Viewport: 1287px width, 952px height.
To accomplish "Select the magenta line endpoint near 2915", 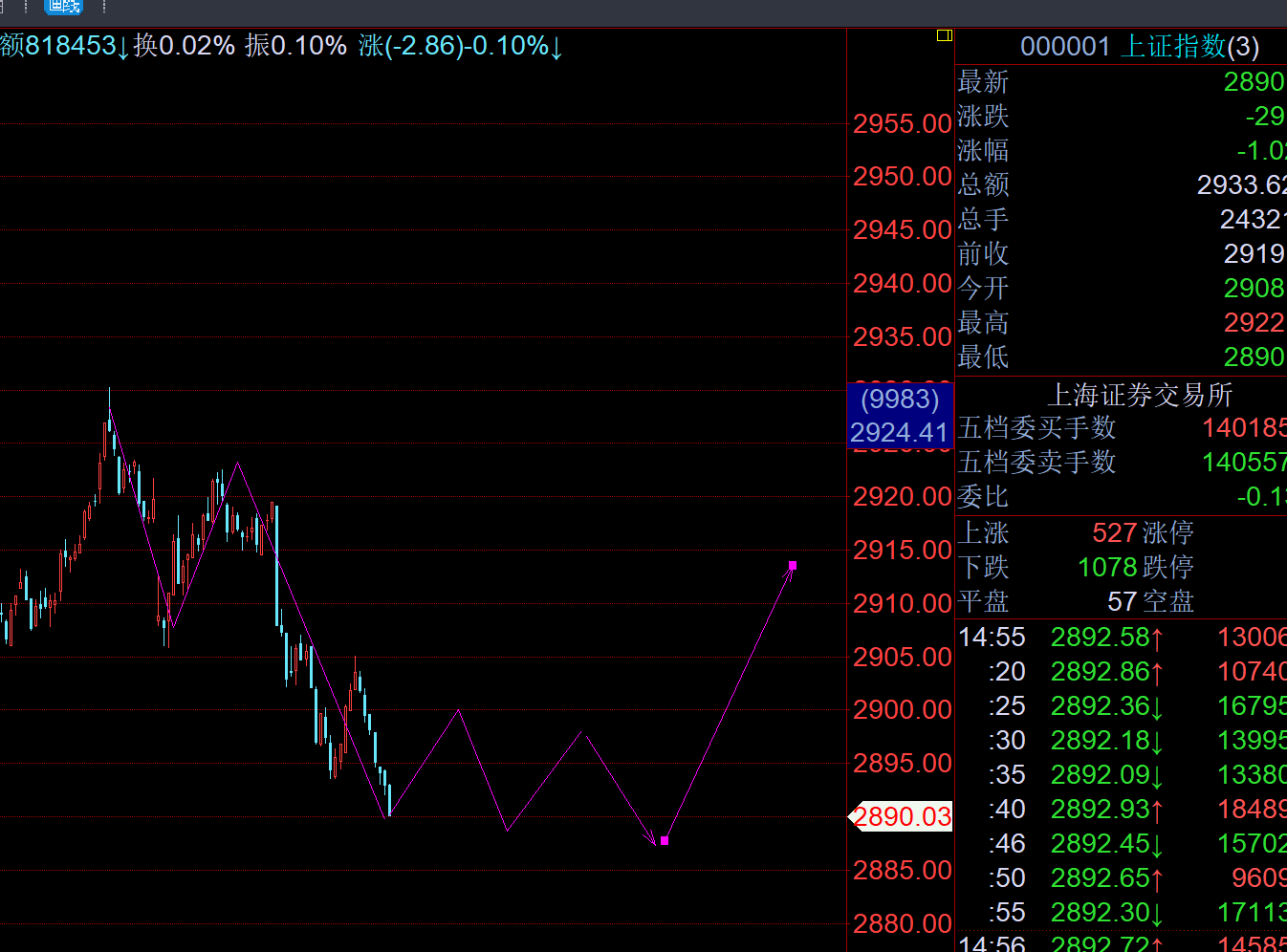I will click(x=793, y=566).
